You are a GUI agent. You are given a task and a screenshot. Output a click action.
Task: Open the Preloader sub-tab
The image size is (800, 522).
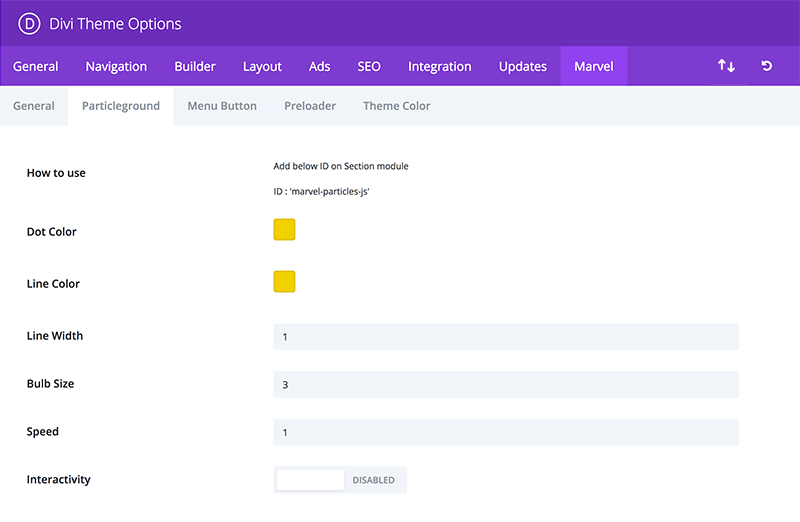pos(310,106)
